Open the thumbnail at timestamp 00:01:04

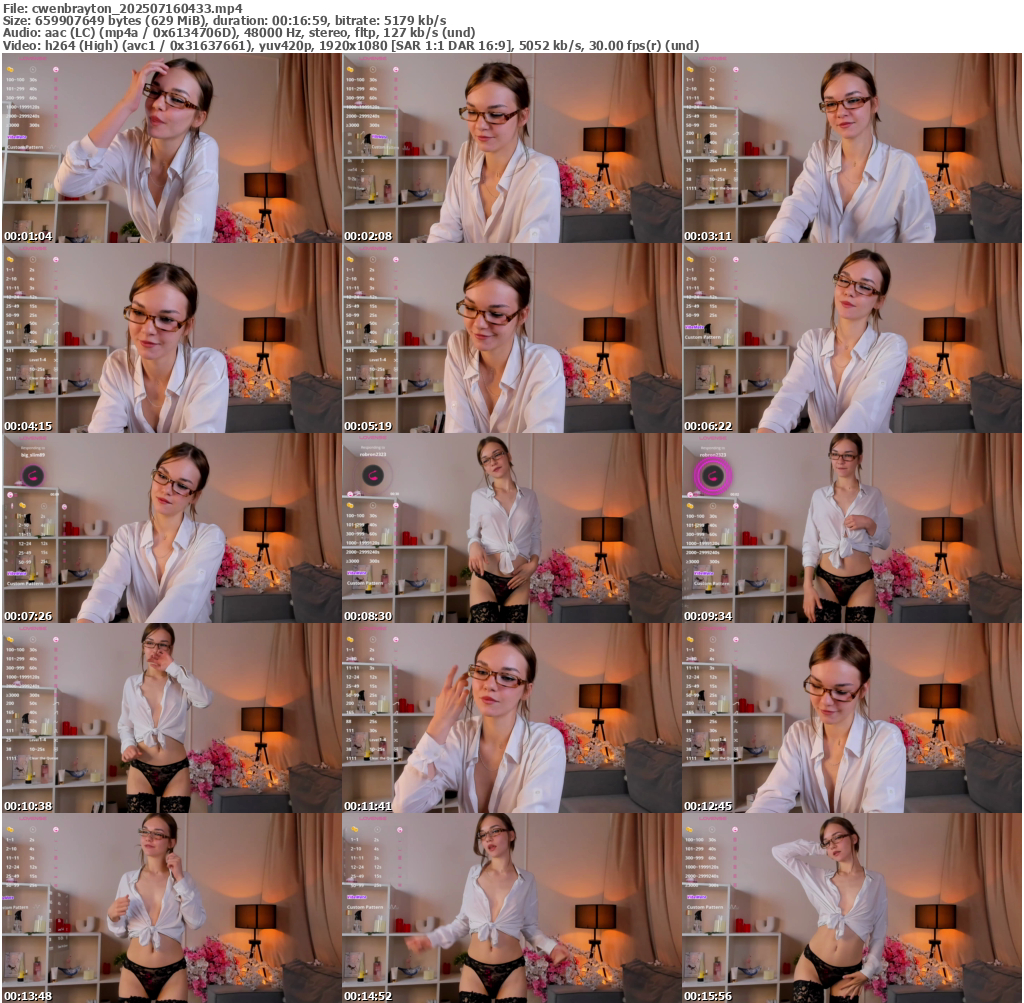click(x=171, y=148)
